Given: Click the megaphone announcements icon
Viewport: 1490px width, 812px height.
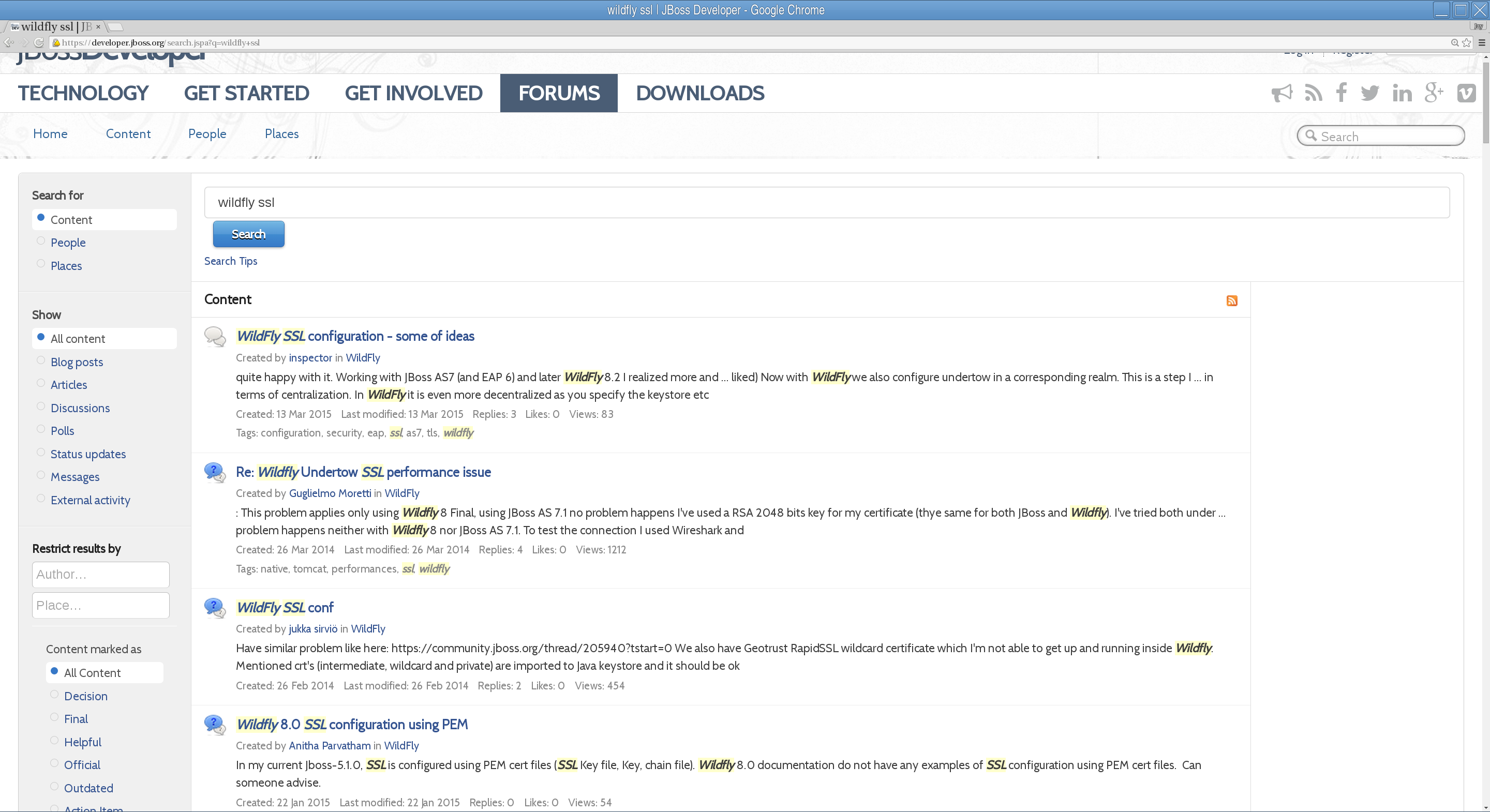Looking at the screenshot, I should pyautogui.click(x=1281, y=93).
